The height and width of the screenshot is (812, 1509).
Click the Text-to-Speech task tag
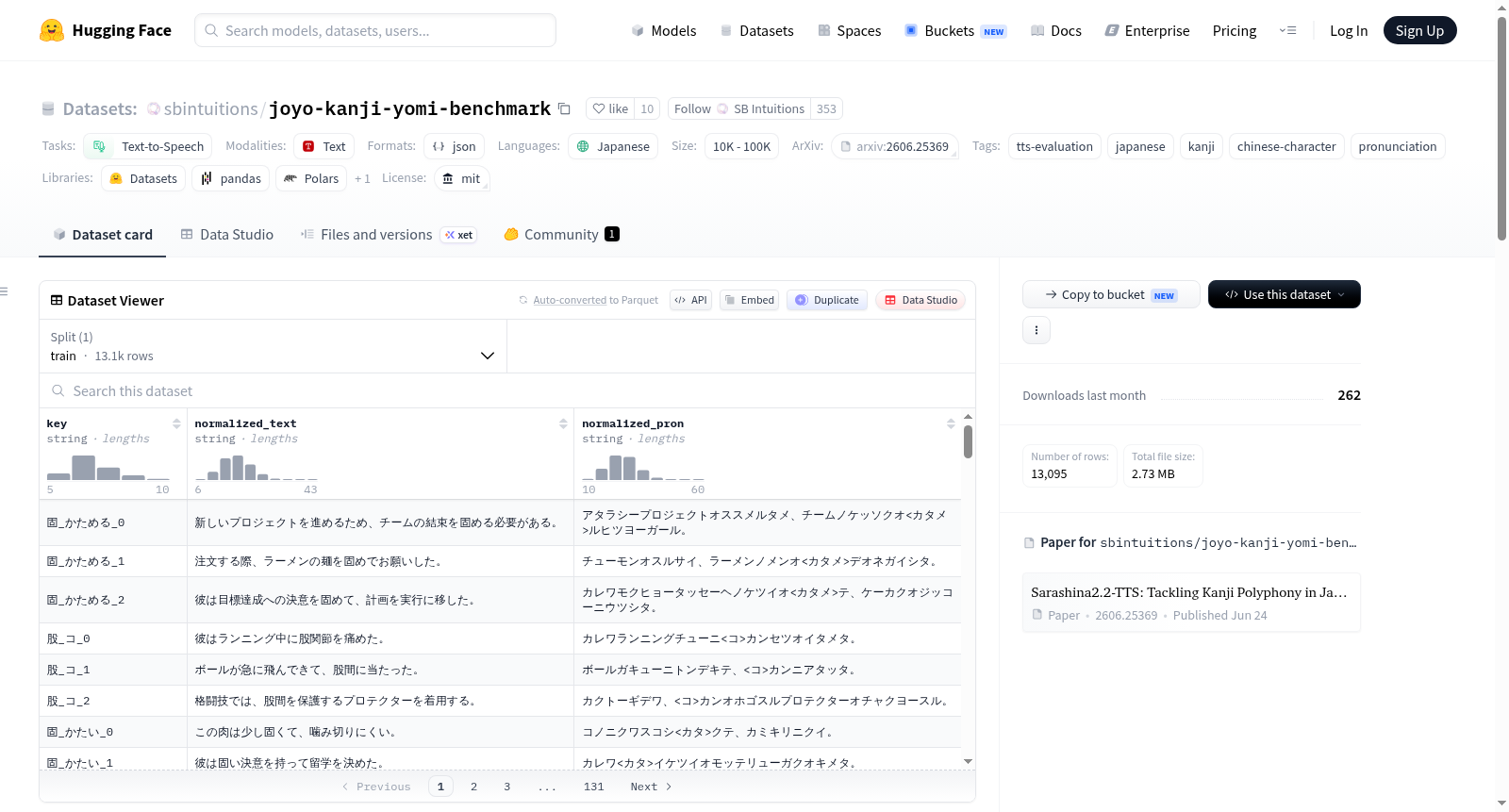(x=148, y=146)
